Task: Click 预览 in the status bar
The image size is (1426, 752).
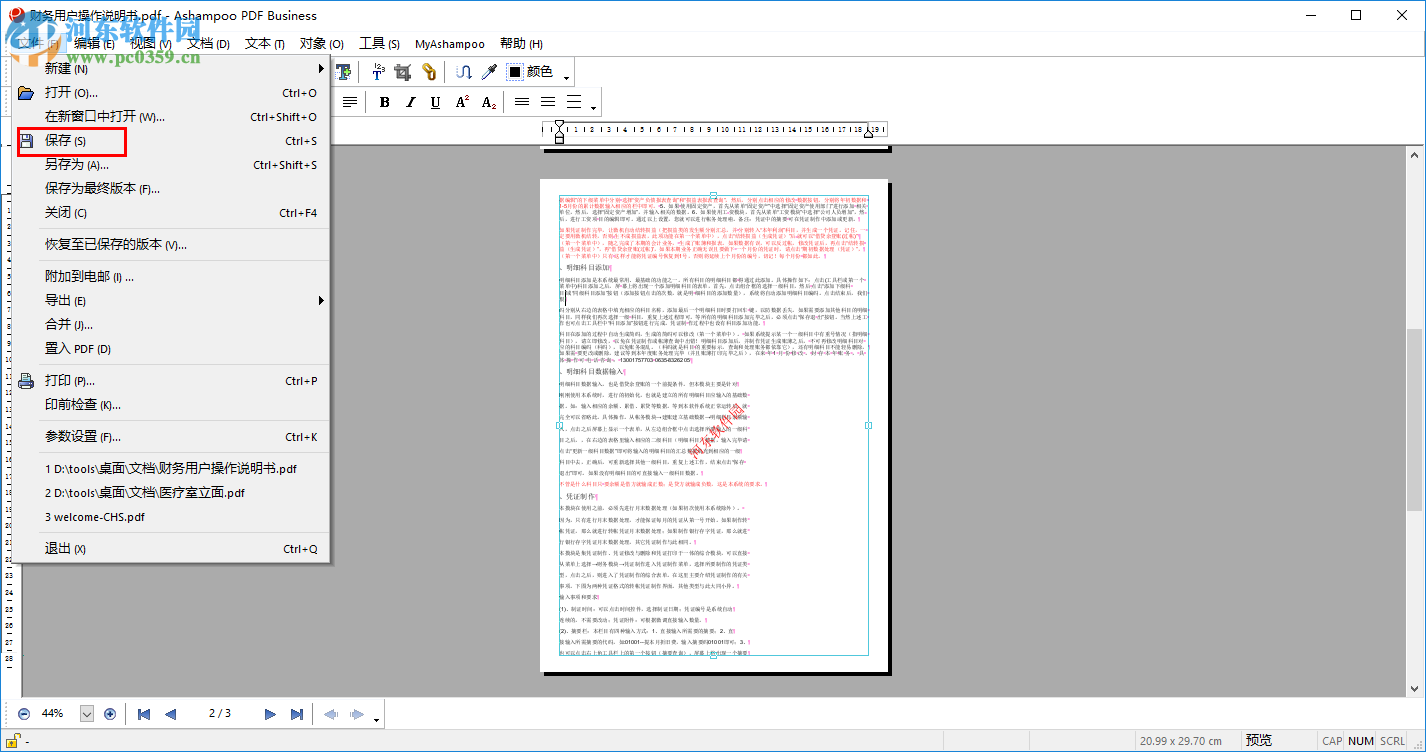Action: tap(1259, 739)
